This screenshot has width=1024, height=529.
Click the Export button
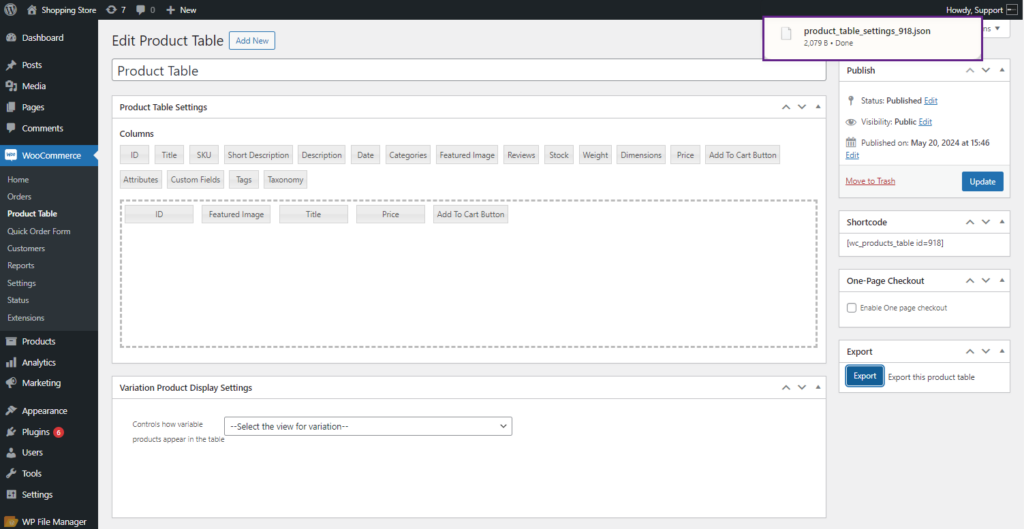(x=865, y=376)
